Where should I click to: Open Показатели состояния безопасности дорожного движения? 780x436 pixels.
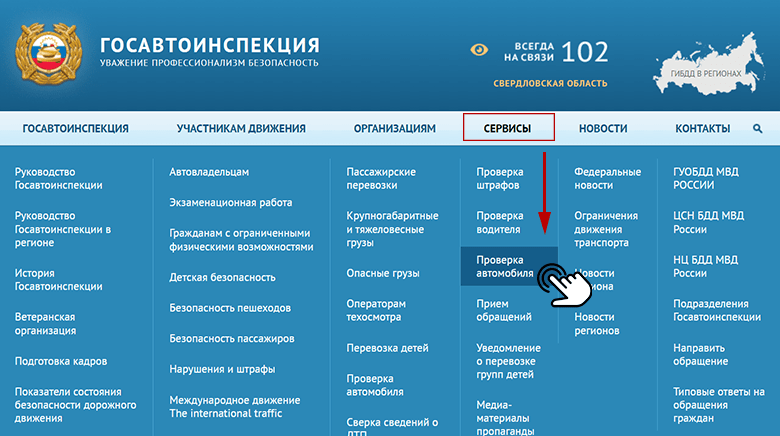pyautogui.click(x=76, y=405)
